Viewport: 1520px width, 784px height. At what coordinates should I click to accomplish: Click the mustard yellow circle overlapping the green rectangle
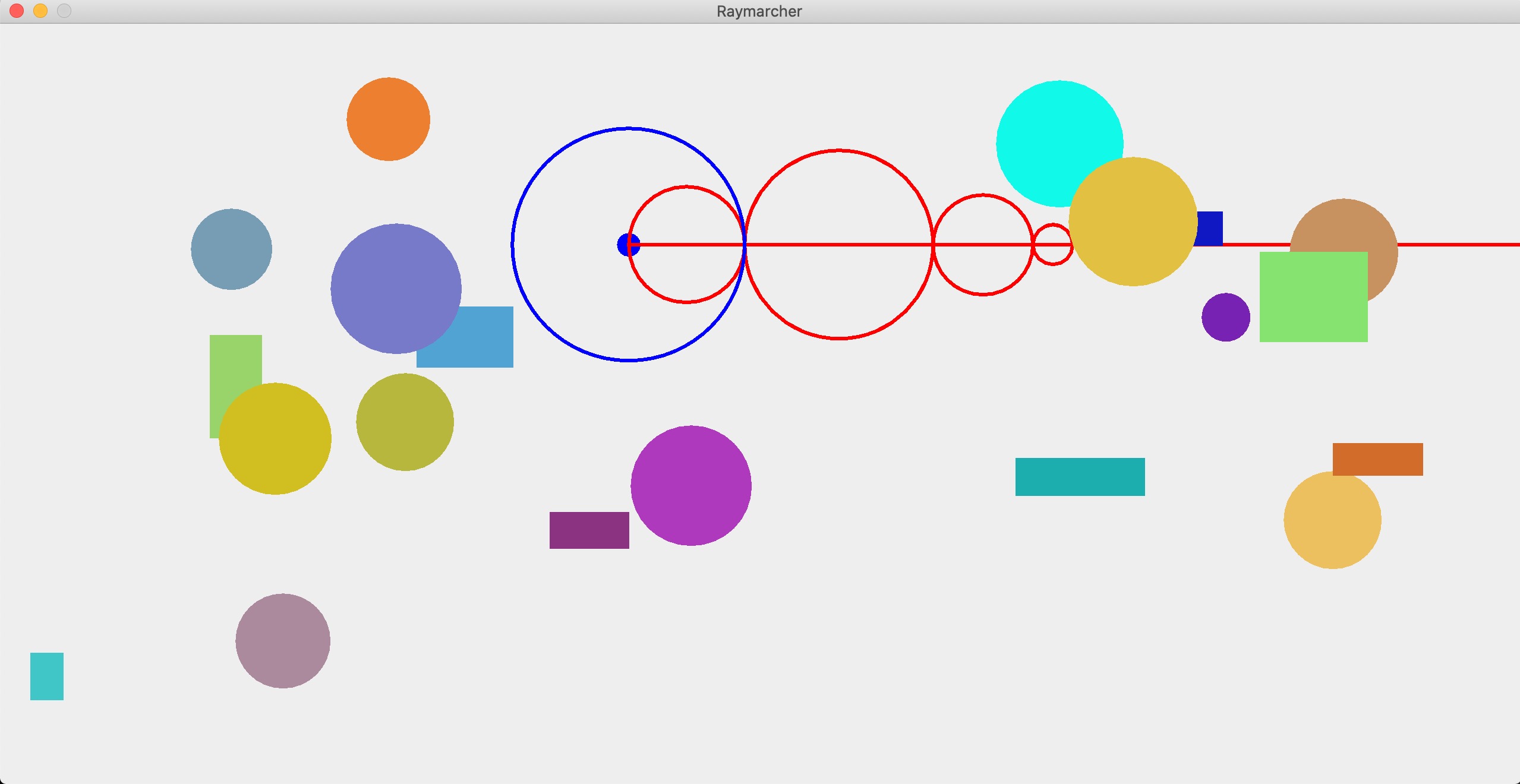coord(275,438)
